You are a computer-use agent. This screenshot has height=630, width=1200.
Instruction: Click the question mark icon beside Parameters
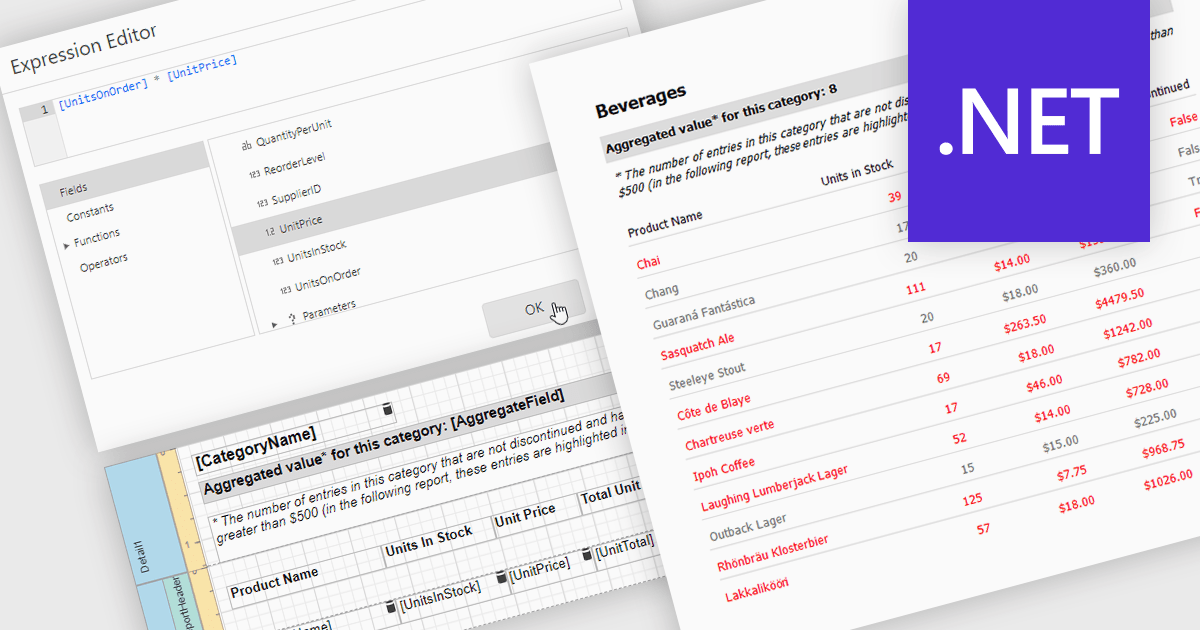tap(292, 318)
